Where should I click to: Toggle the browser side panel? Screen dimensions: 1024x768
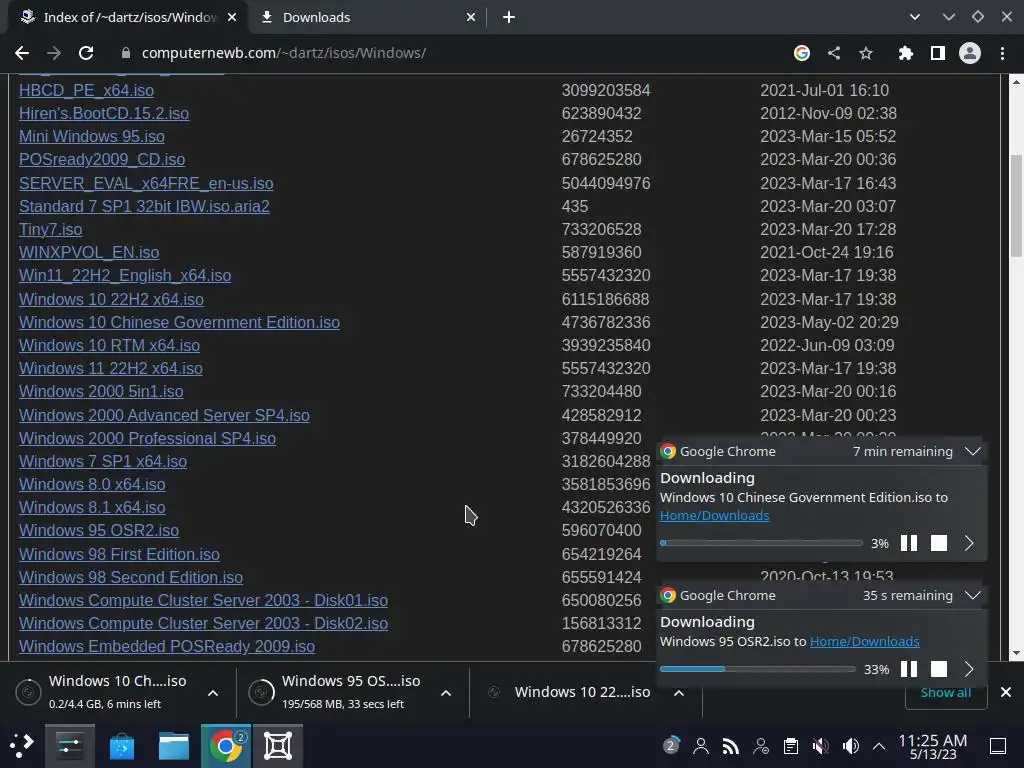click(938, 53)
